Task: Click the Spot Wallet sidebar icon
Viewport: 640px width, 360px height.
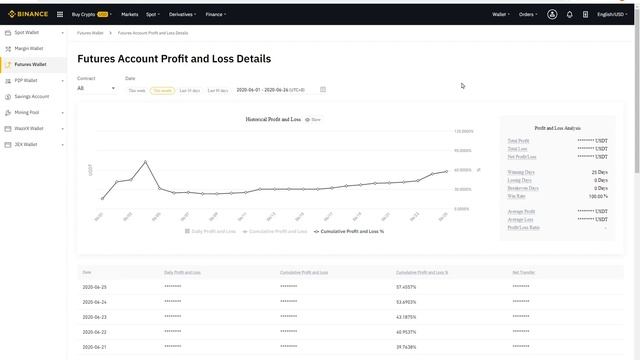Action: coord(8,33)
